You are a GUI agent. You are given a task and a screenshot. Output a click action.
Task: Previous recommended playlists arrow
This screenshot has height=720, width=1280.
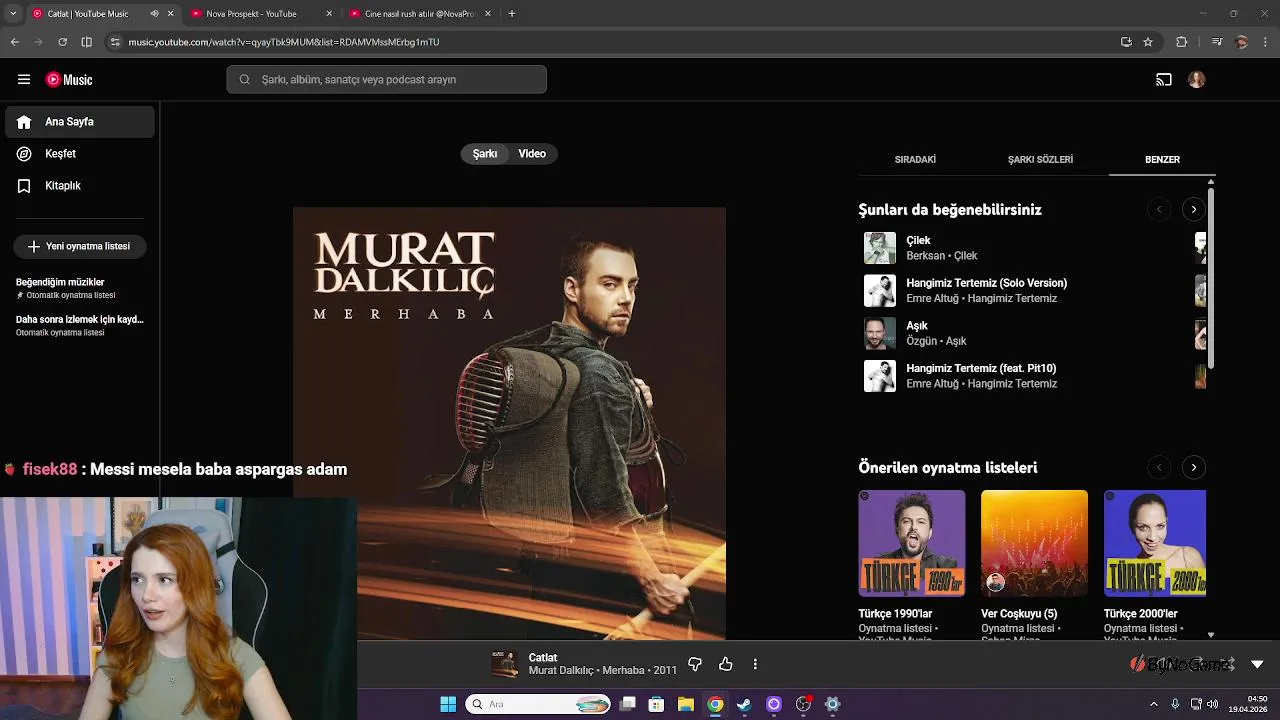(1159, 467)
